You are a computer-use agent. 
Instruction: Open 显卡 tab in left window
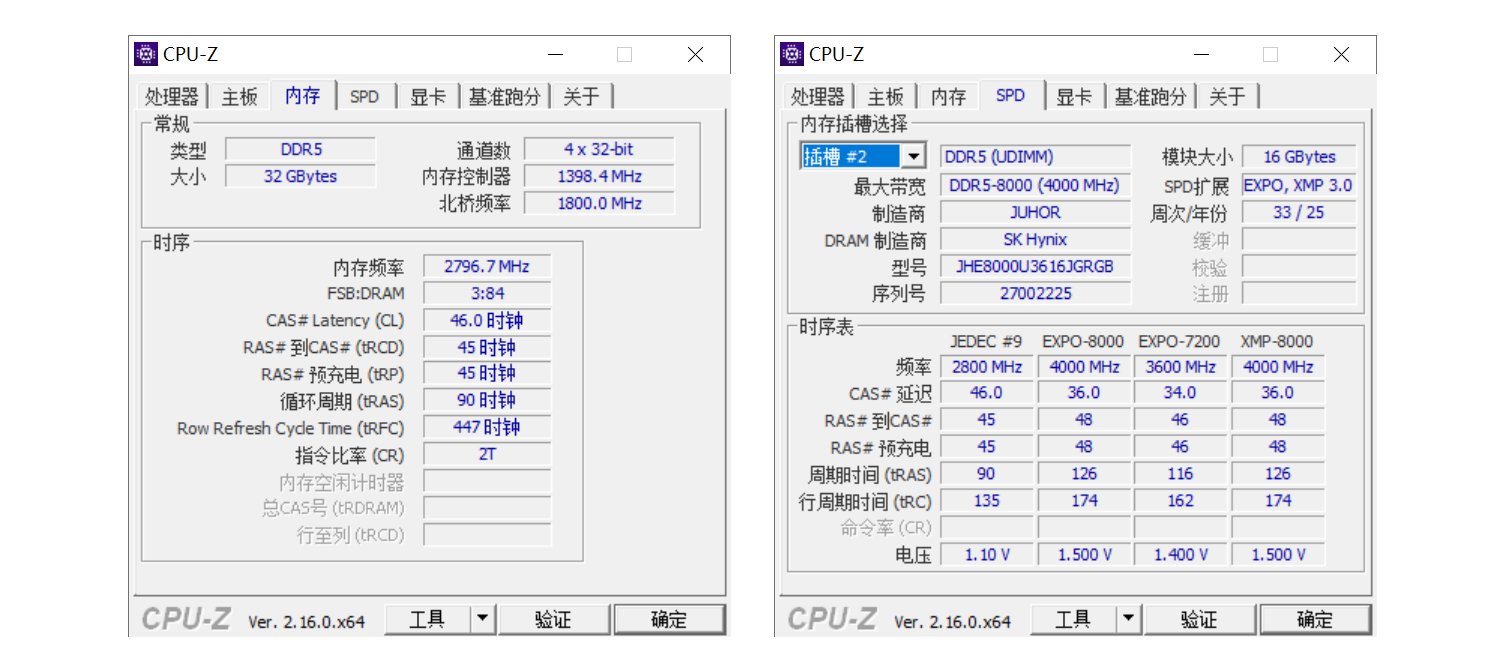(428, 96)
